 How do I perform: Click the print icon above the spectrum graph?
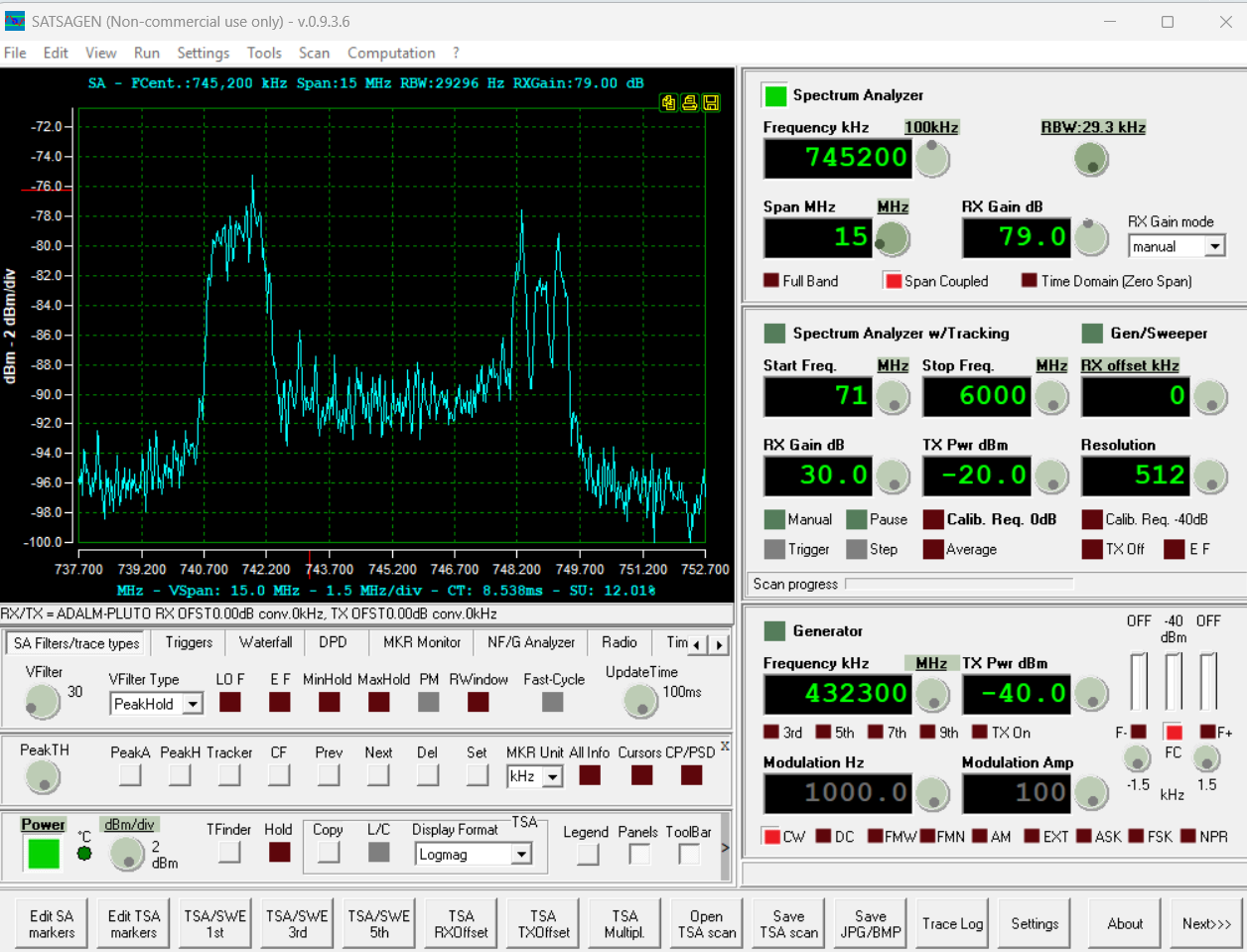689,102
